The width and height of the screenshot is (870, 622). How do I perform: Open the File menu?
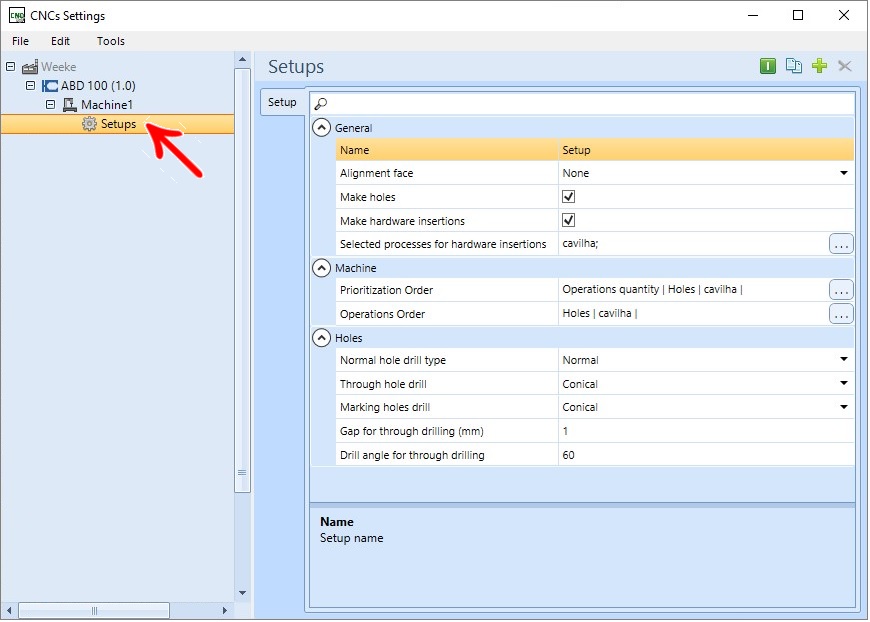click(21, 41)
